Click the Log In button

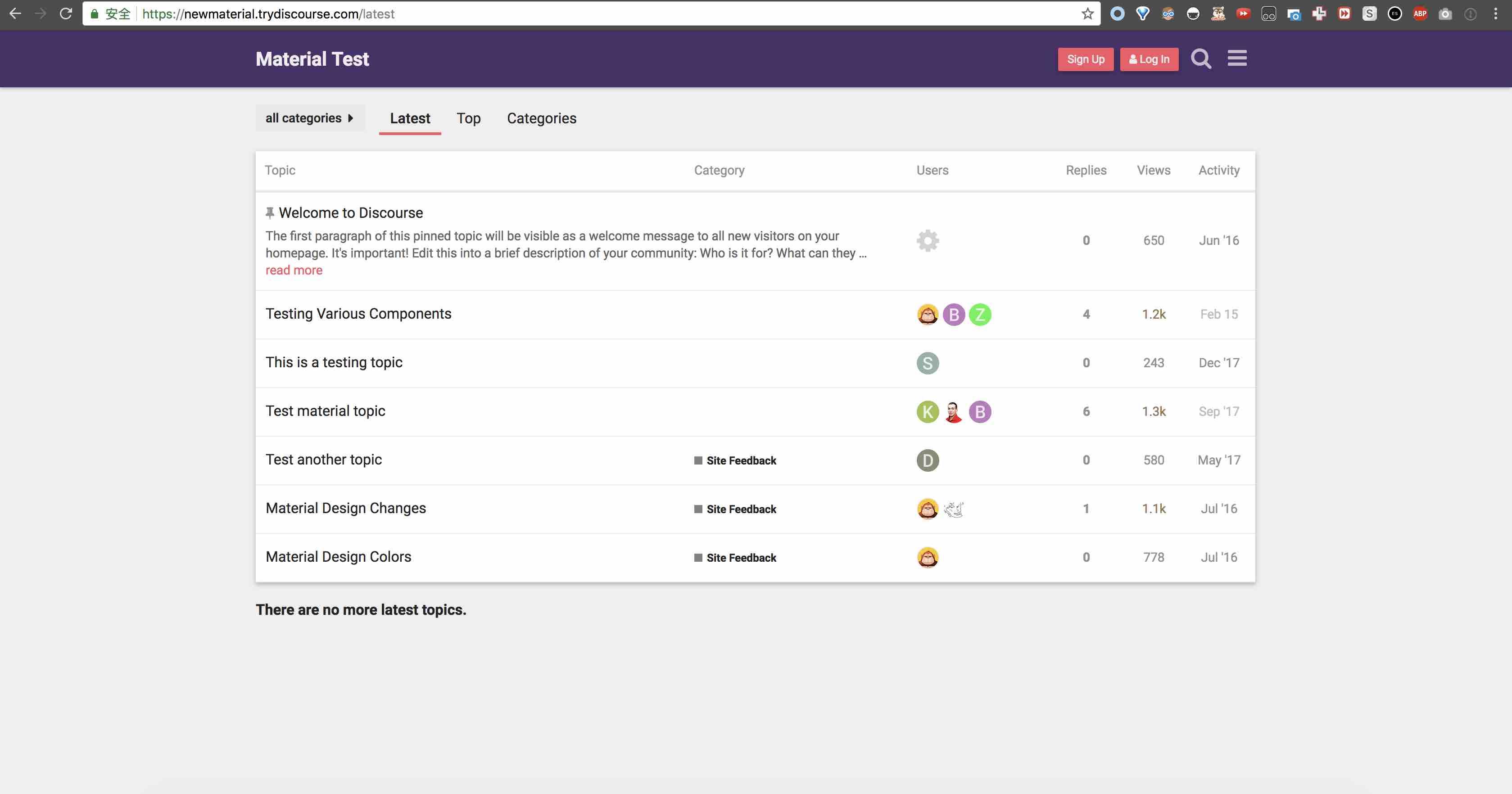point(1149,59)
